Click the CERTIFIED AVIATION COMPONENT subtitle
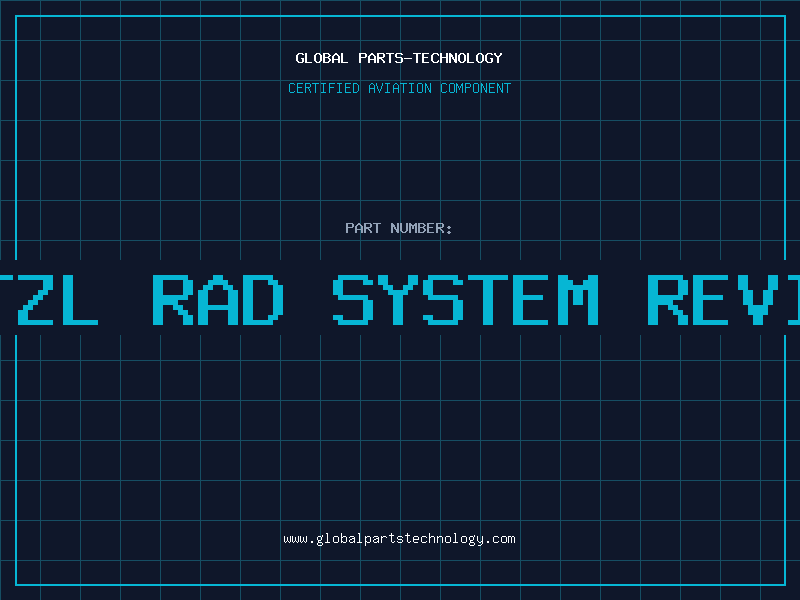Image resolution: width=800 pixels, height=600 pixels. pyautogui.click(x=399, y=88)
